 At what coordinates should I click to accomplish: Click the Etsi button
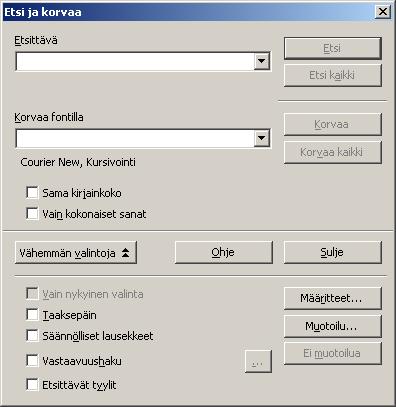(x=333, y=48)
